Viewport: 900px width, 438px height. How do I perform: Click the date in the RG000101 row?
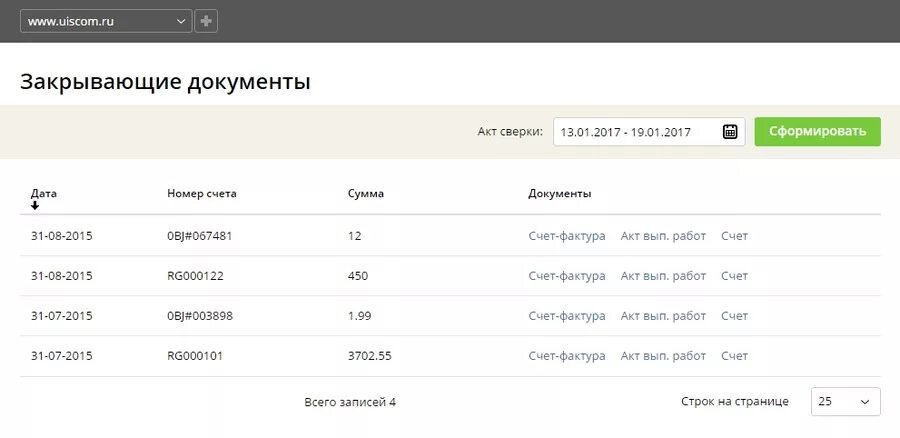pos(61,356)
